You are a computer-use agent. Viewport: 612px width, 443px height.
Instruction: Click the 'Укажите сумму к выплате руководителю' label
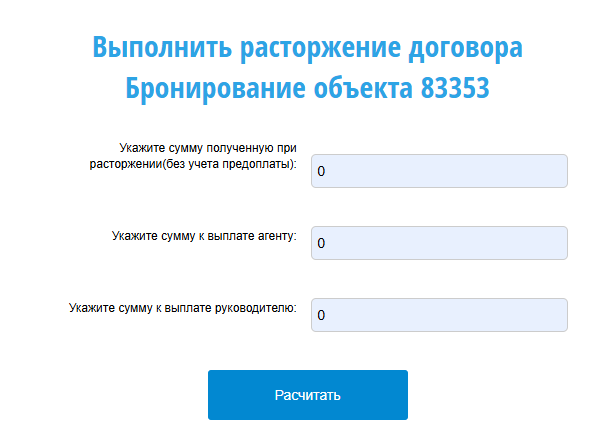click(x=183, y=308)
